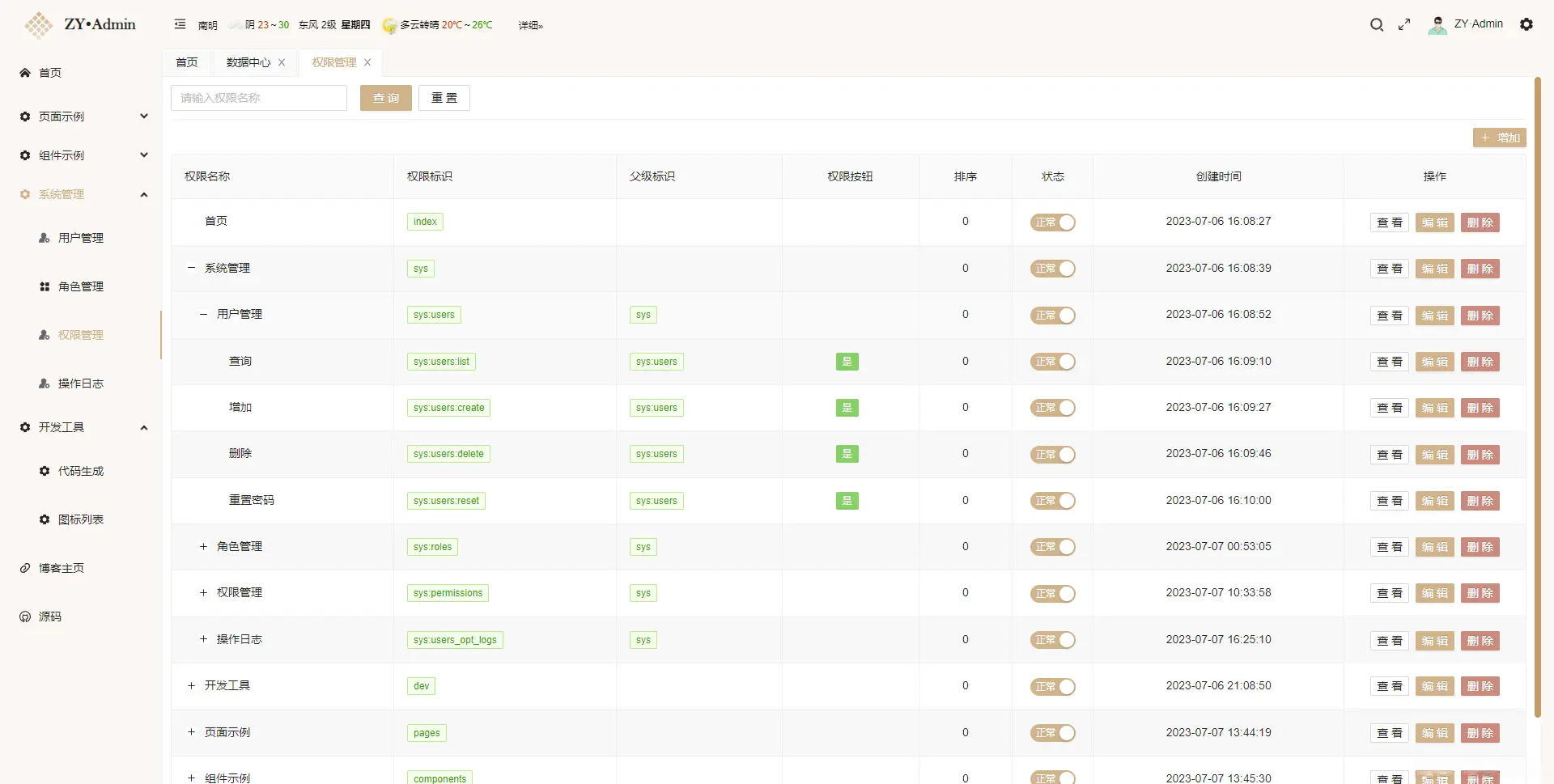Click the 增加 add button
1554x784 pixels.
(1500, 138)
